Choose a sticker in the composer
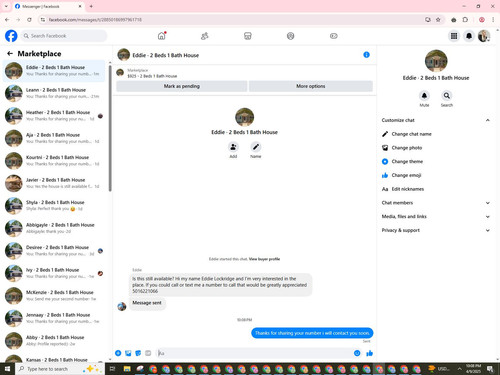This screenshot has width=500, height=375. (x=138, y=353)
